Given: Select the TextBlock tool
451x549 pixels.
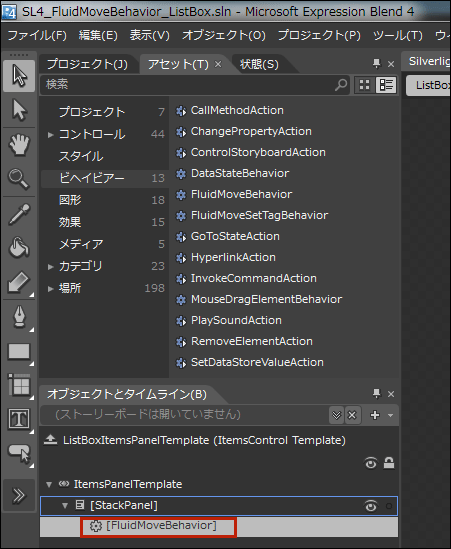Looking at the screenshot, I should point(19,419).
